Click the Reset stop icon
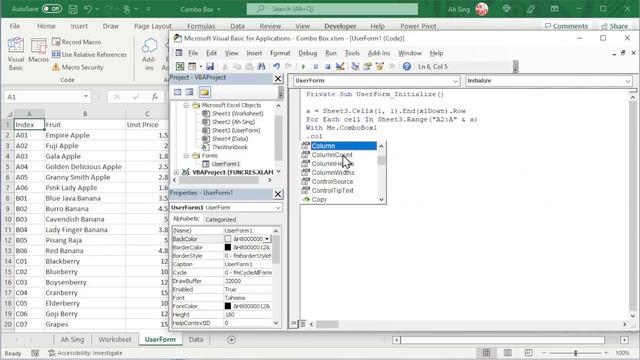This screenshot has height=360, width=640. (327, 67)
